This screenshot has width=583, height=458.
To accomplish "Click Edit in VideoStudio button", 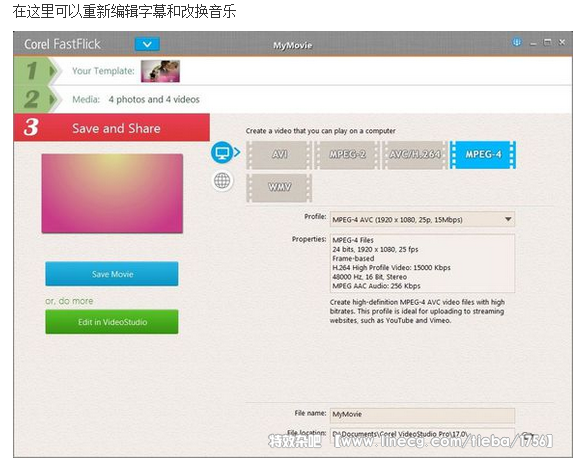I will pos(112,322).
